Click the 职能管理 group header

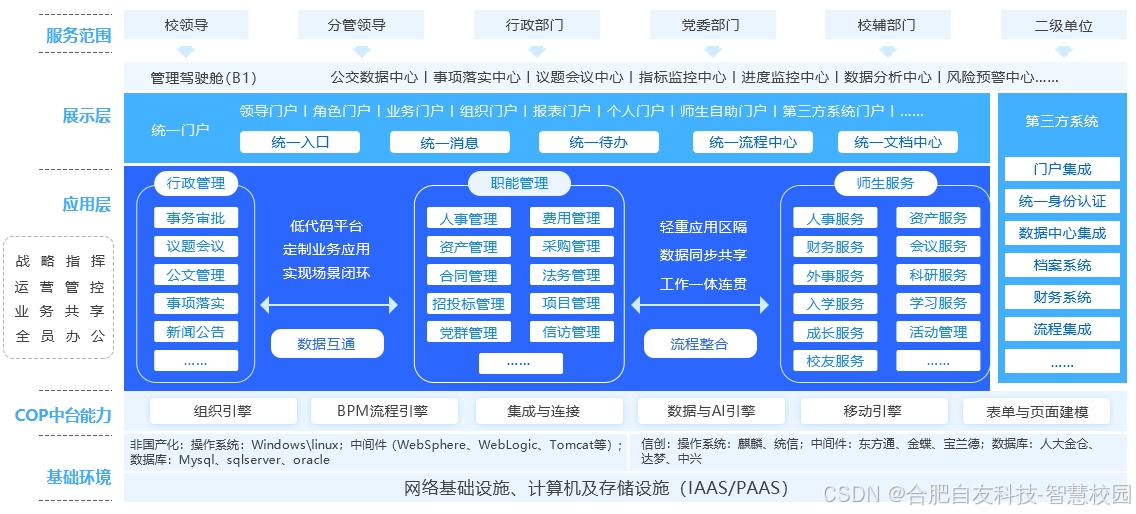coord(519,183)
